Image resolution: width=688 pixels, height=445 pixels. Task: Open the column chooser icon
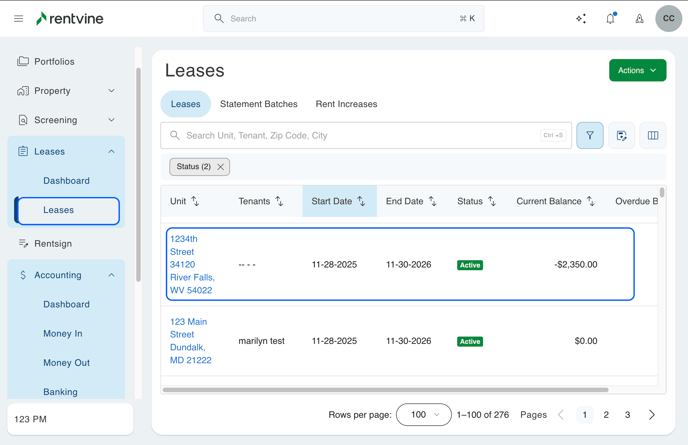(653, 135)
